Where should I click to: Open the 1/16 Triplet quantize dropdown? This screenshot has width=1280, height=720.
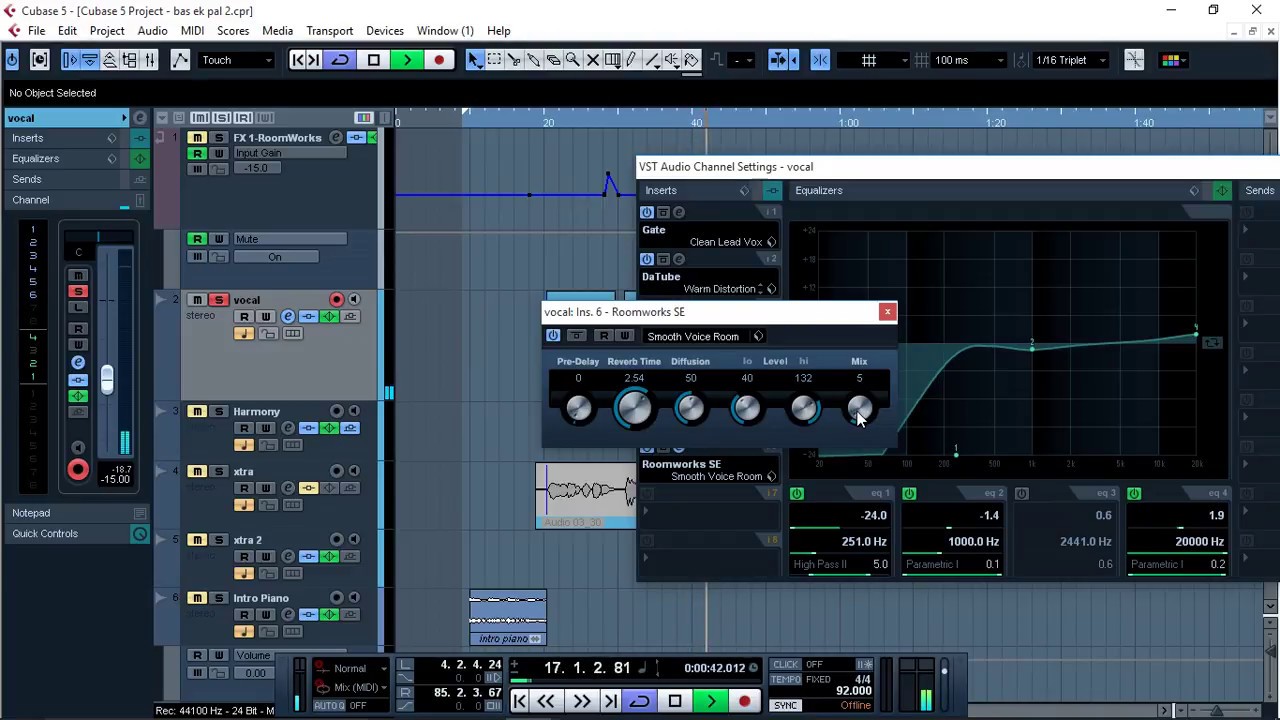pyautogui.click(x=1071, y=60)
